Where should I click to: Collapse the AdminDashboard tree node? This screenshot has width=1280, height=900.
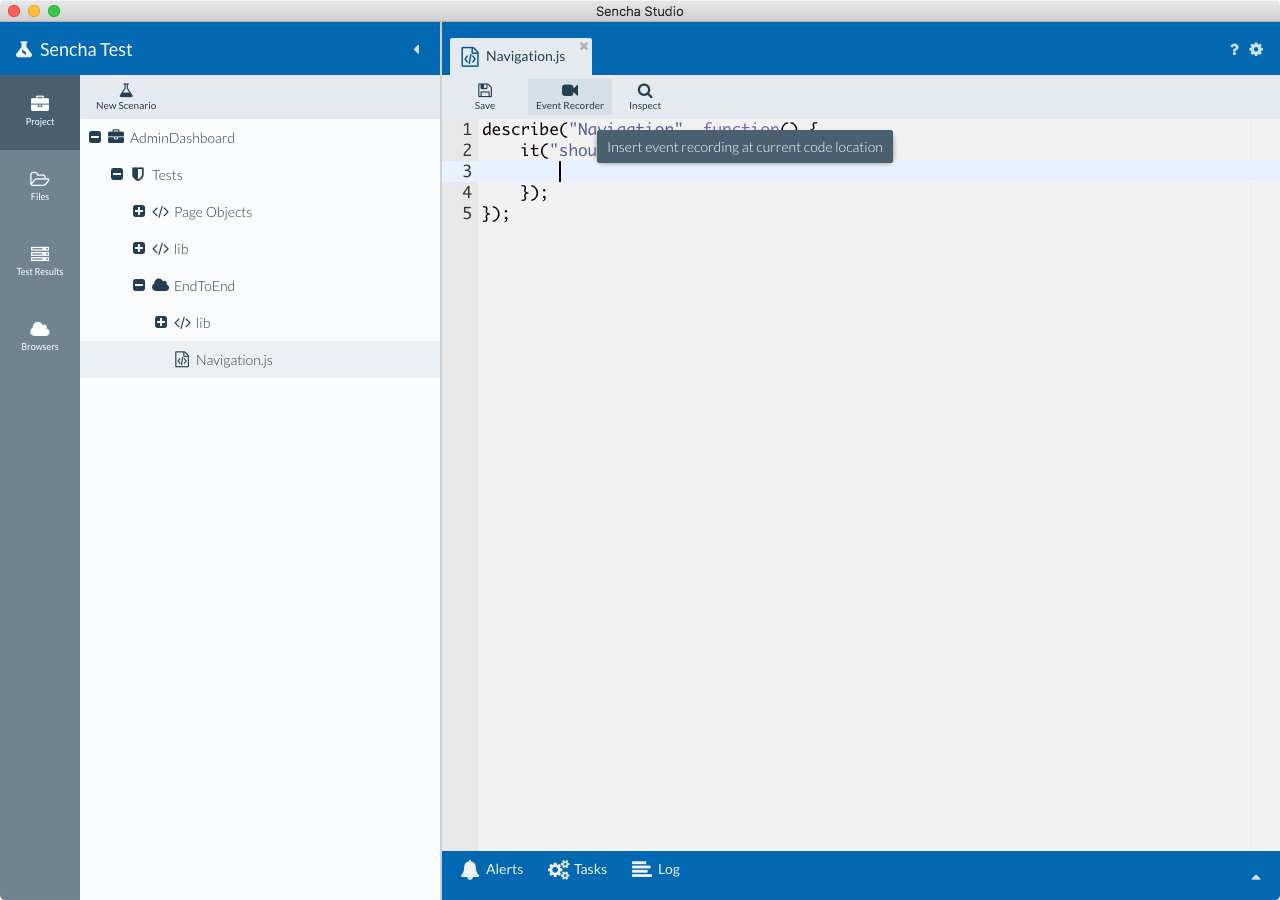click(x=95, y=138)
